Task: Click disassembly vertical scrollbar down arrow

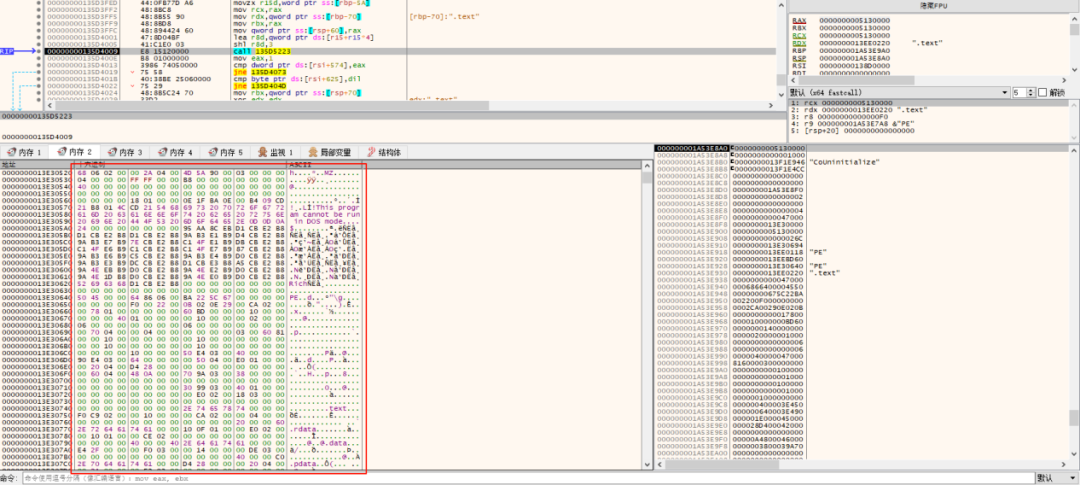Action: click(782, 96)
